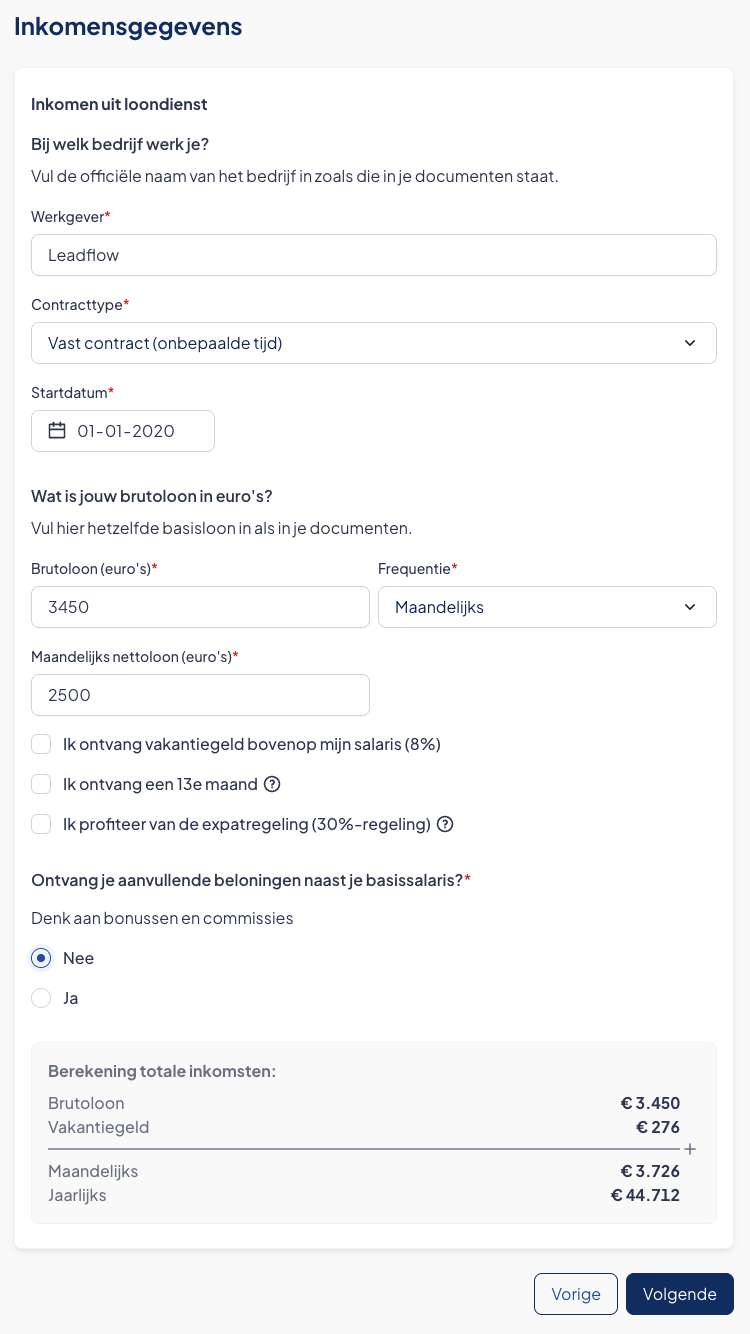The width and height of the screenshot is (750, 1334).
Task: Open help tooltip for 13e maand
Action: pos(272,784)
